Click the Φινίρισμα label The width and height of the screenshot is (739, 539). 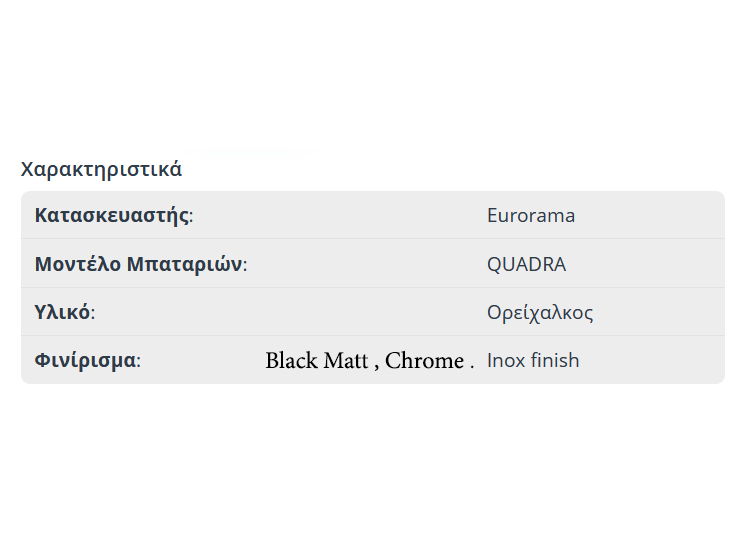coord(85,361)
